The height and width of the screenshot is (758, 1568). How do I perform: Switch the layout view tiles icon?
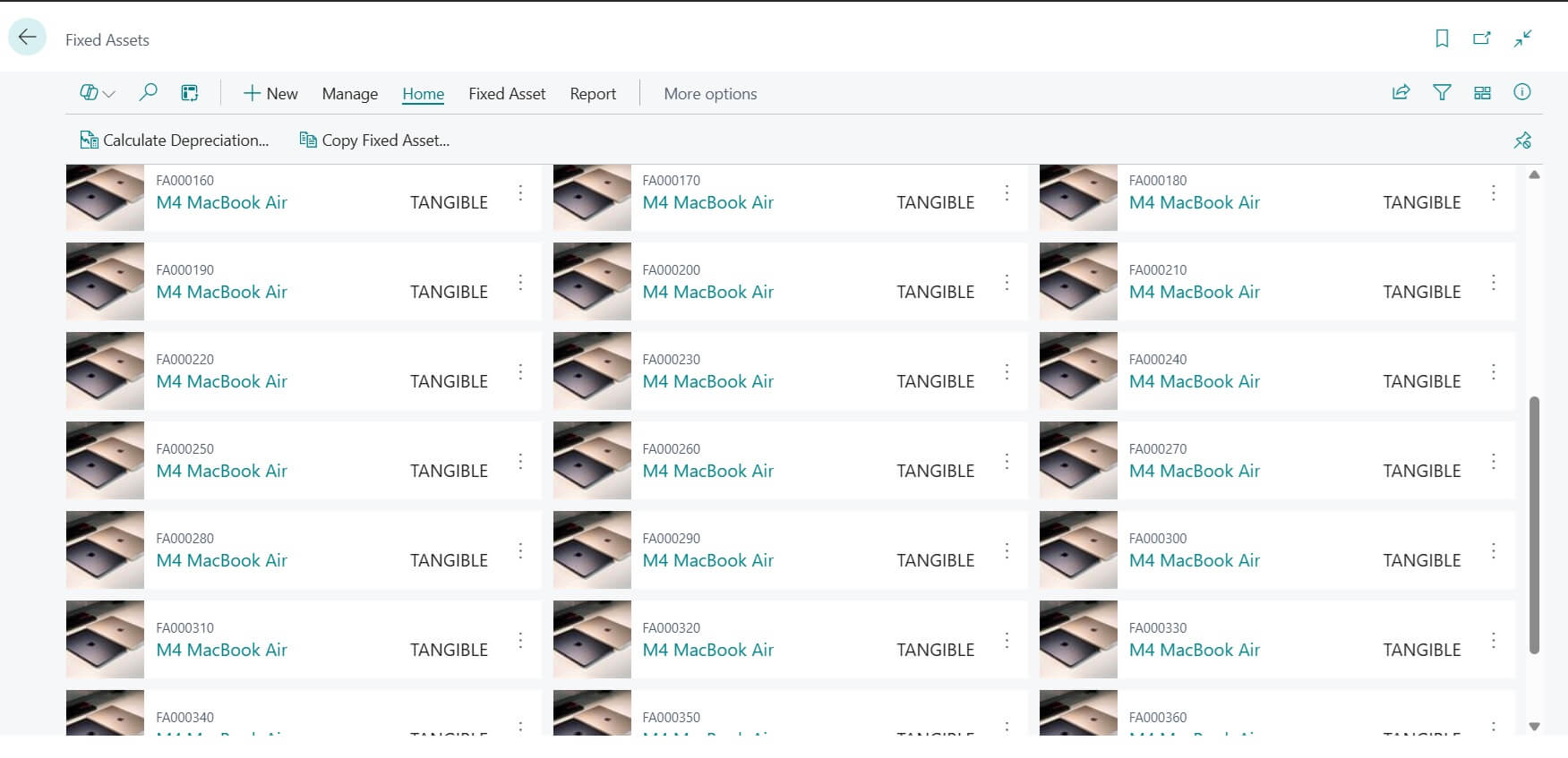[1482, 92]
